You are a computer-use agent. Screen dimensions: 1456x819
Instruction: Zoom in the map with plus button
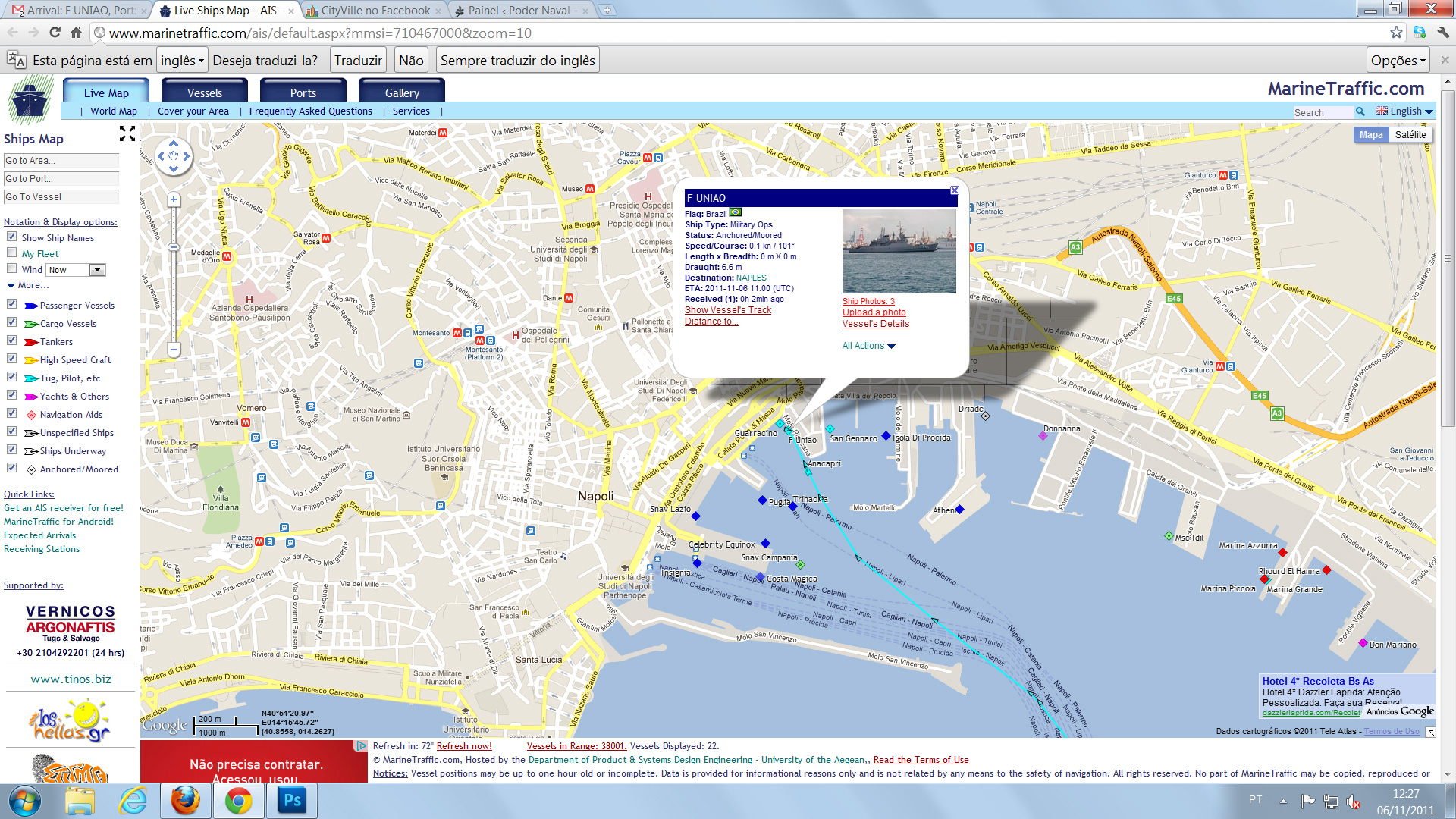174,200
